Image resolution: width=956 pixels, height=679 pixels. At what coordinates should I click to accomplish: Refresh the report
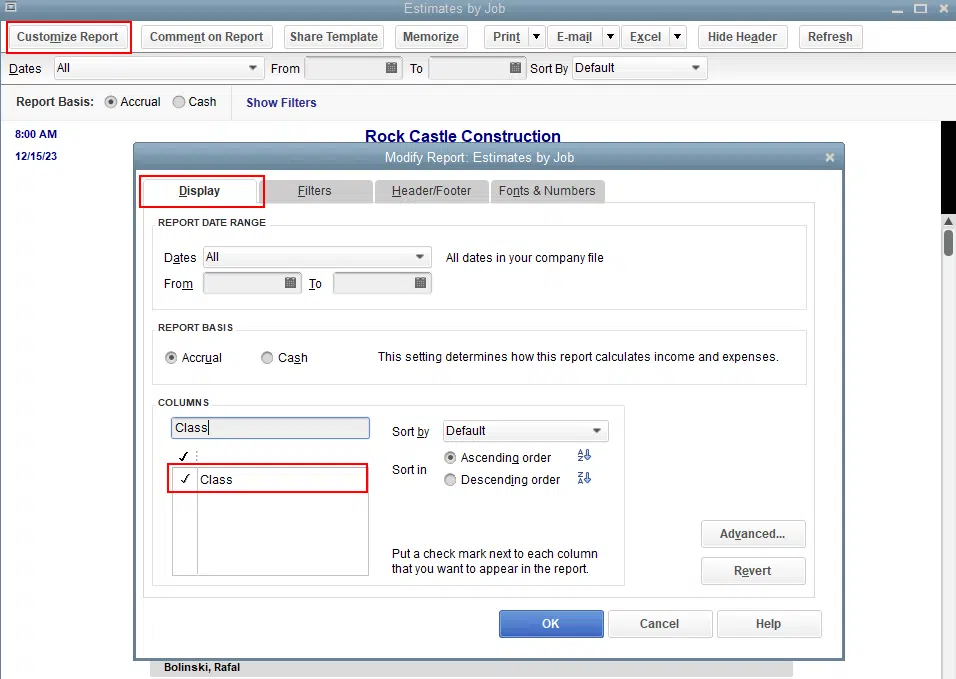(x=830, y=37)
